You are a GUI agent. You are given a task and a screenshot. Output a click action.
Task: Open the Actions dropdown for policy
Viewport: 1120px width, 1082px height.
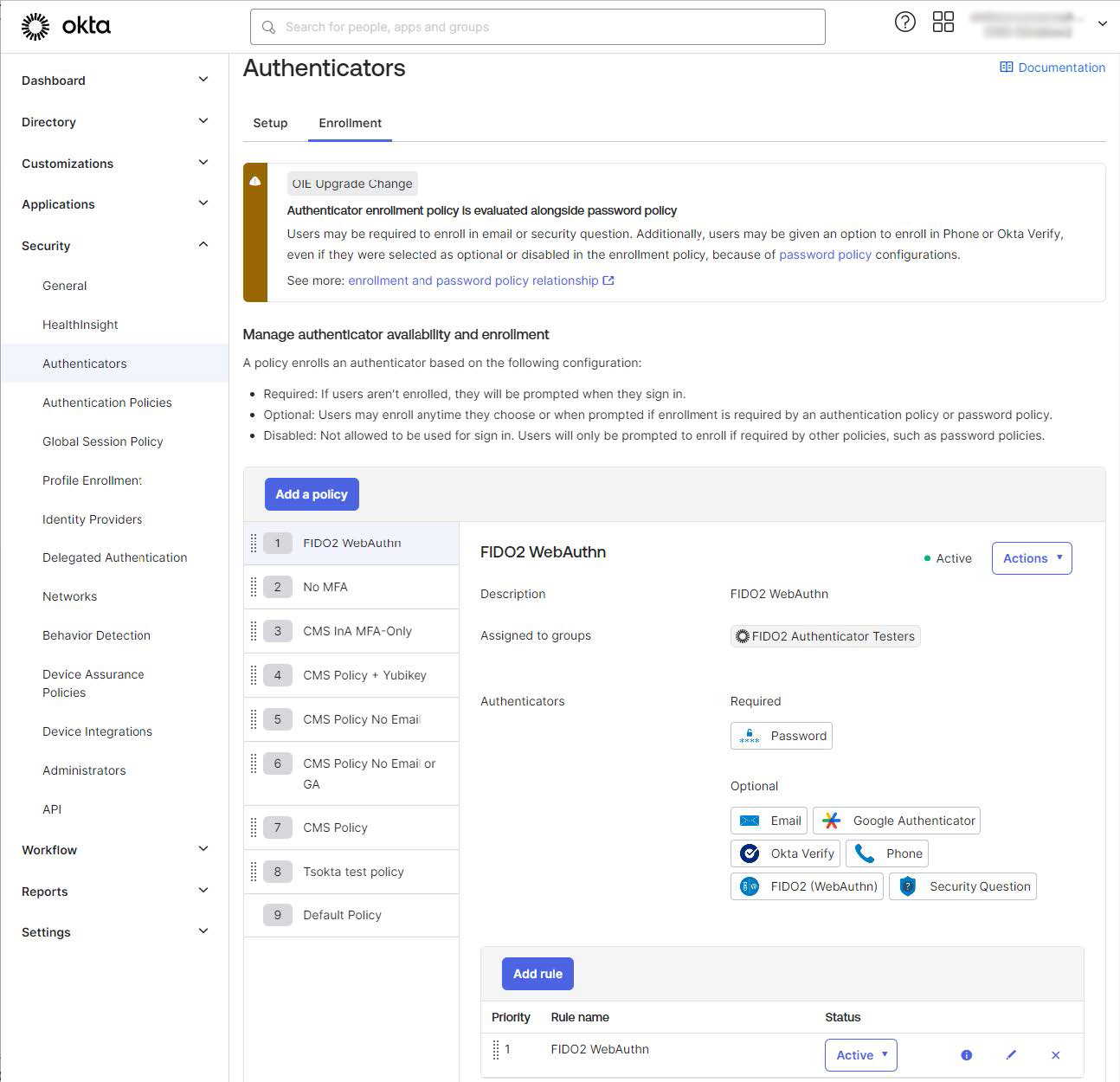pyautogui.click(x=1032, y=558)
